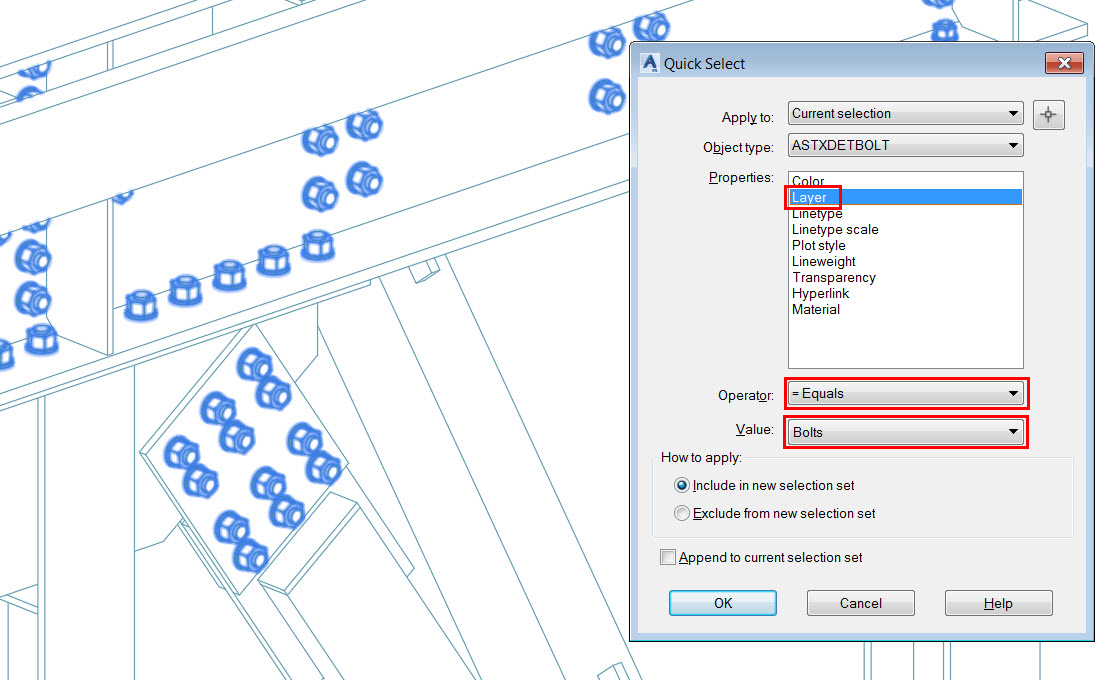
Task: Enable 'Append to current selection set'
Action: click(x=668, y=558)
